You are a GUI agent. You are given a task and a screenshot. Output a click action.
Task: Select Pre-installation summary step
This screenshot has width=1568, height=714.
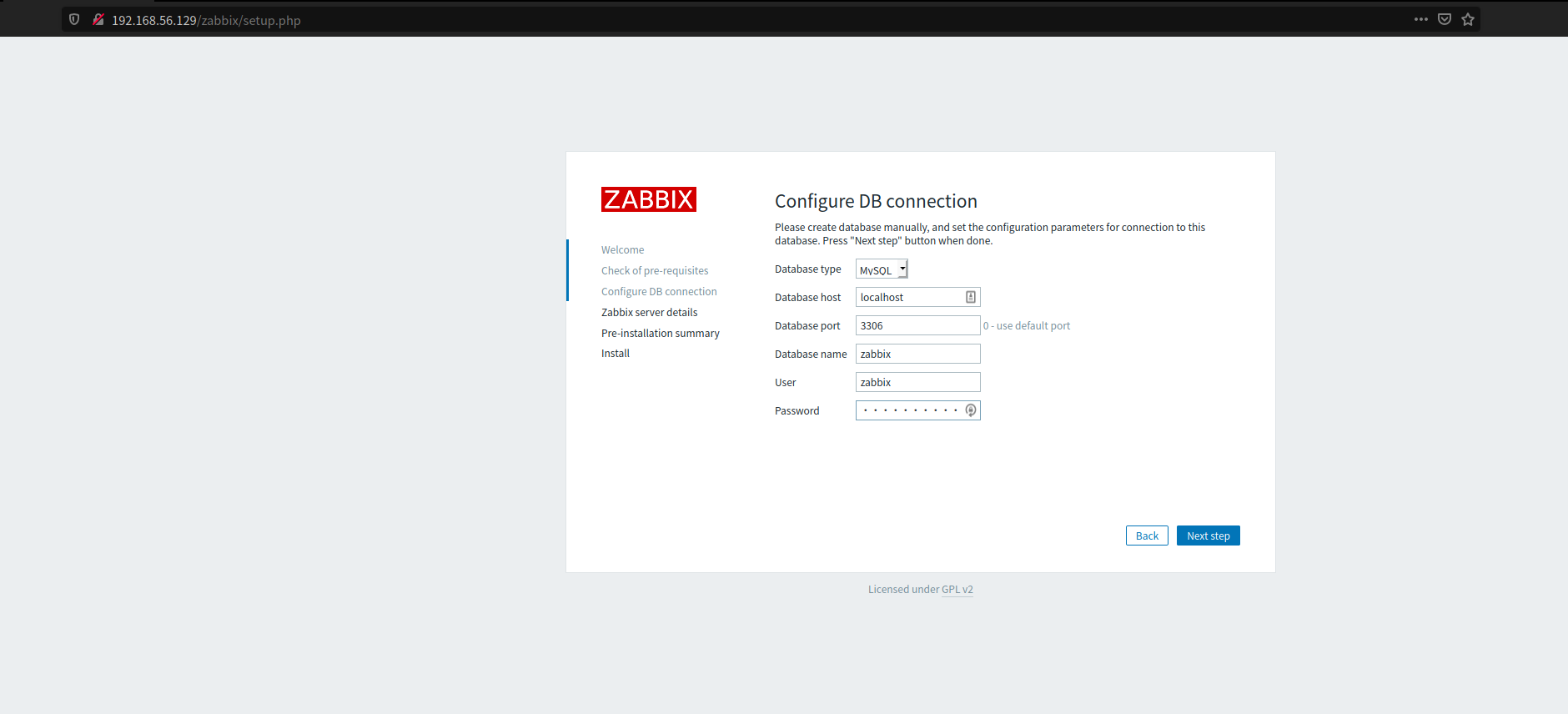click(660, 334)
